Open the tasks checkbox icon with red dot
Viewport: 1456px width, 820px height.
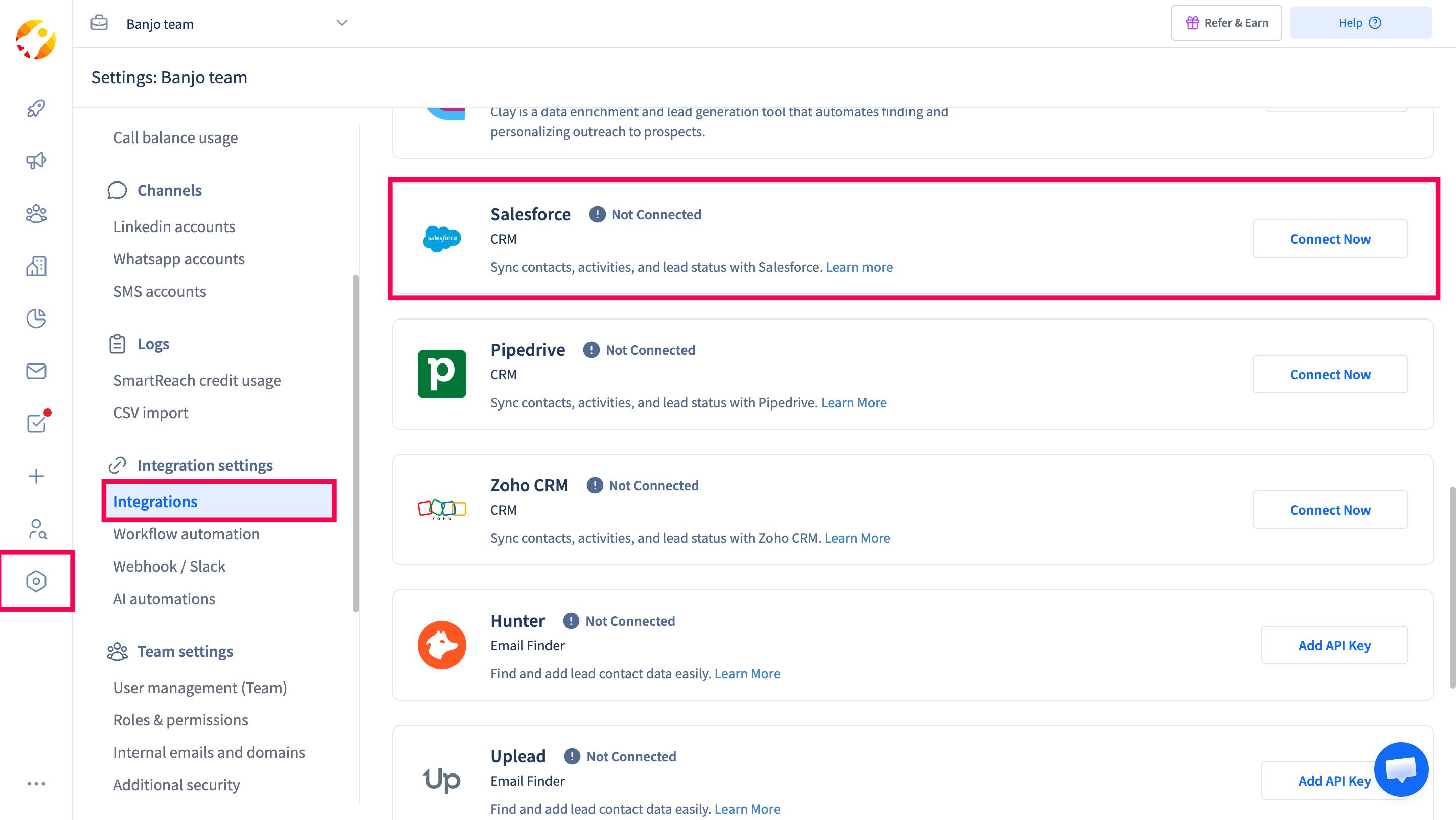point(36,423)
